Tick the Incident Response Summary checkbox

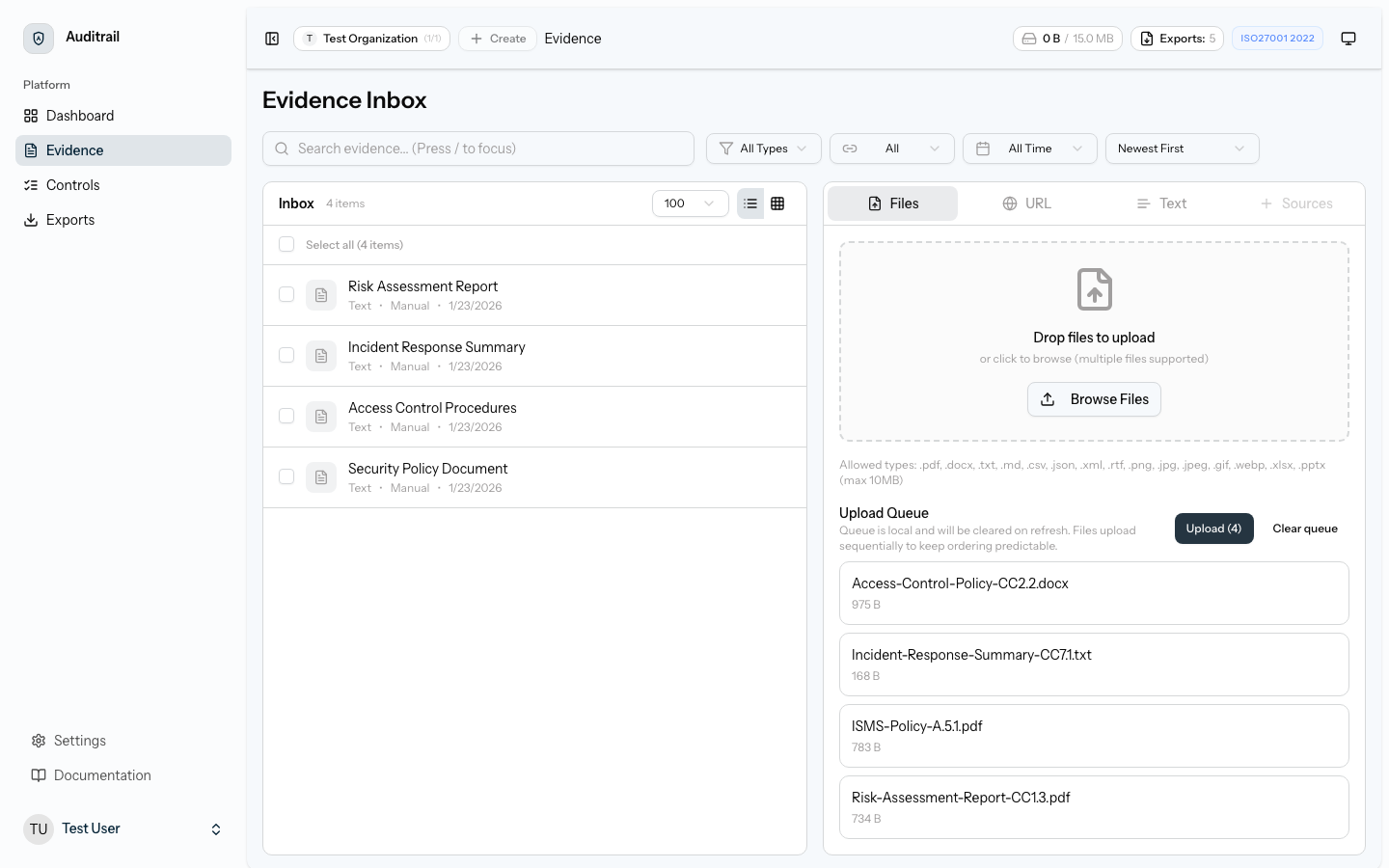[286, 355]
